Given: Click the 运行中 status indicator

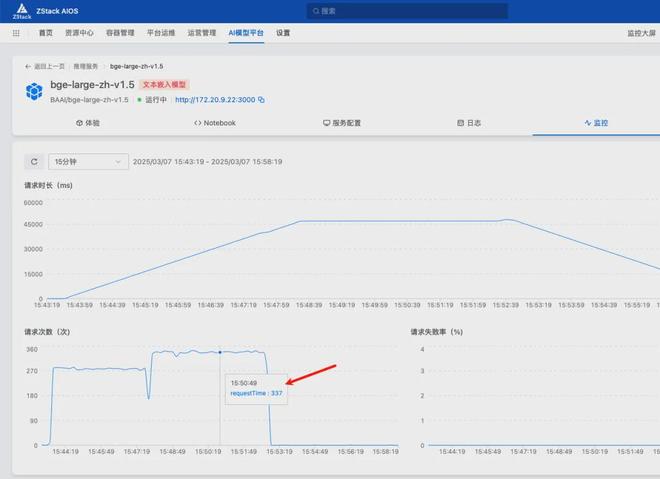Looking at the screenshot, I should point(152,100).
